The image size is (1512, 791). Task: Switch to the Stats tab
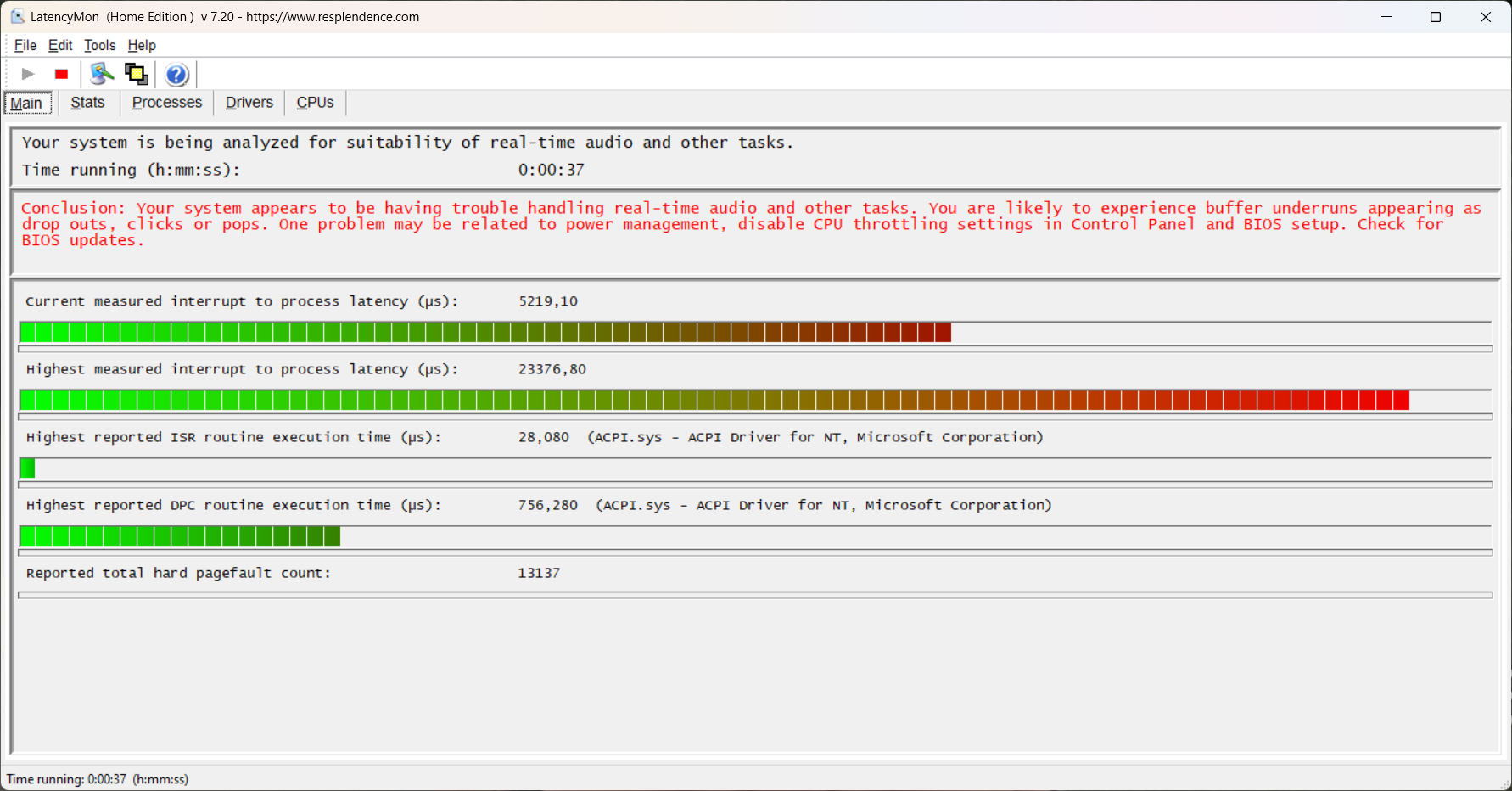click(88, 103)
